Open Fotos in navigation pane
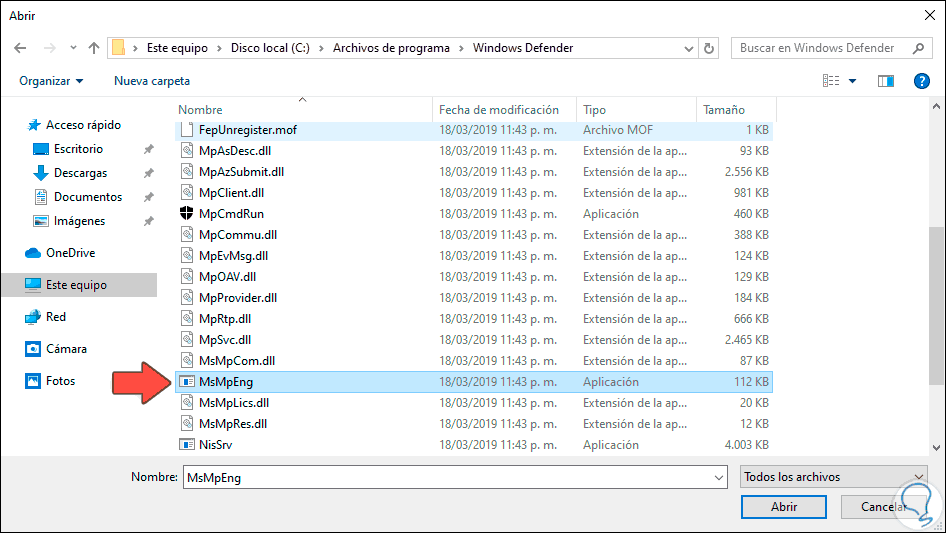 60,381
